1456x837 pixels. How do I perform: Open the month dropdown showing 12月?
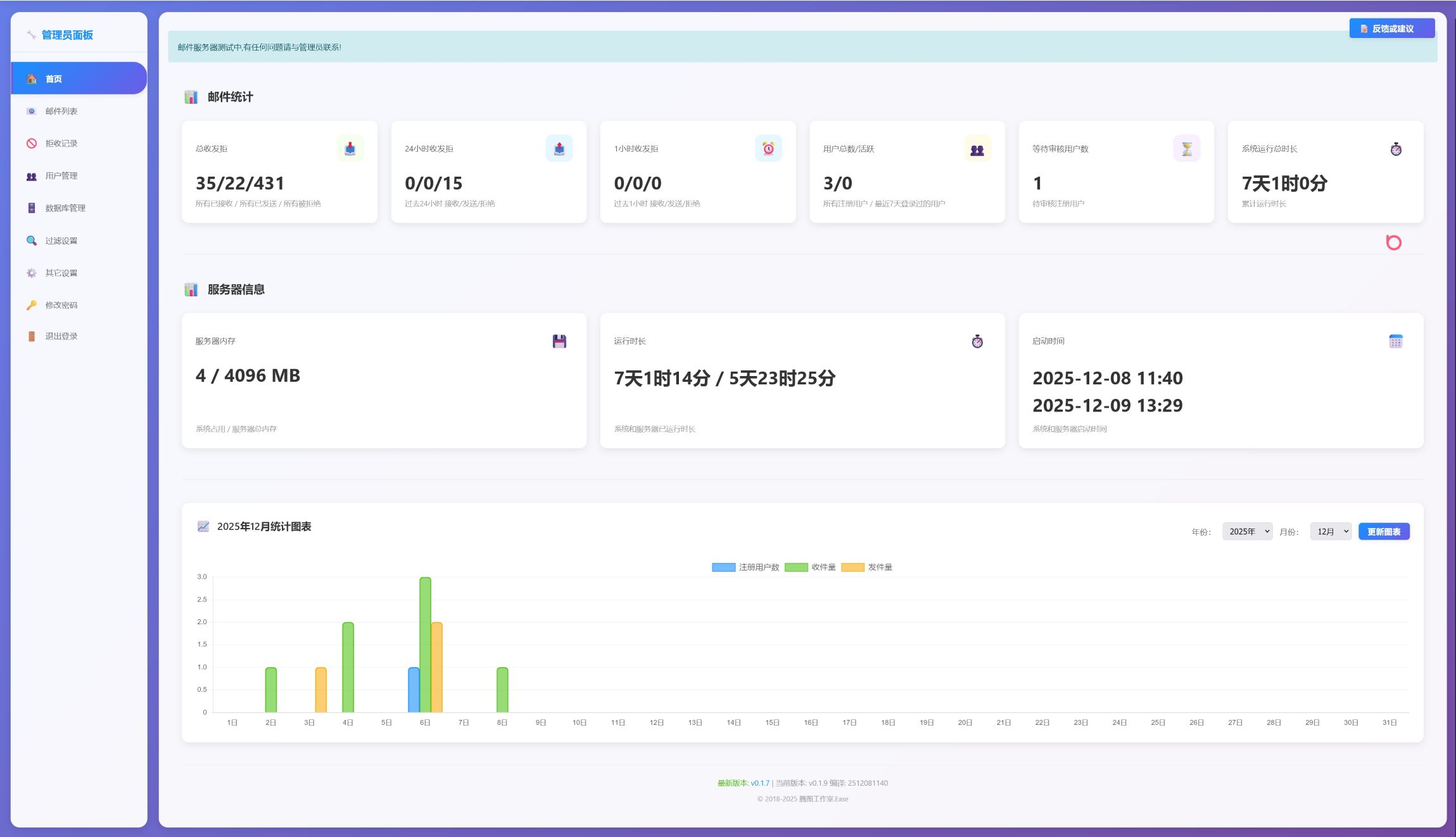tap(1331, 532)
